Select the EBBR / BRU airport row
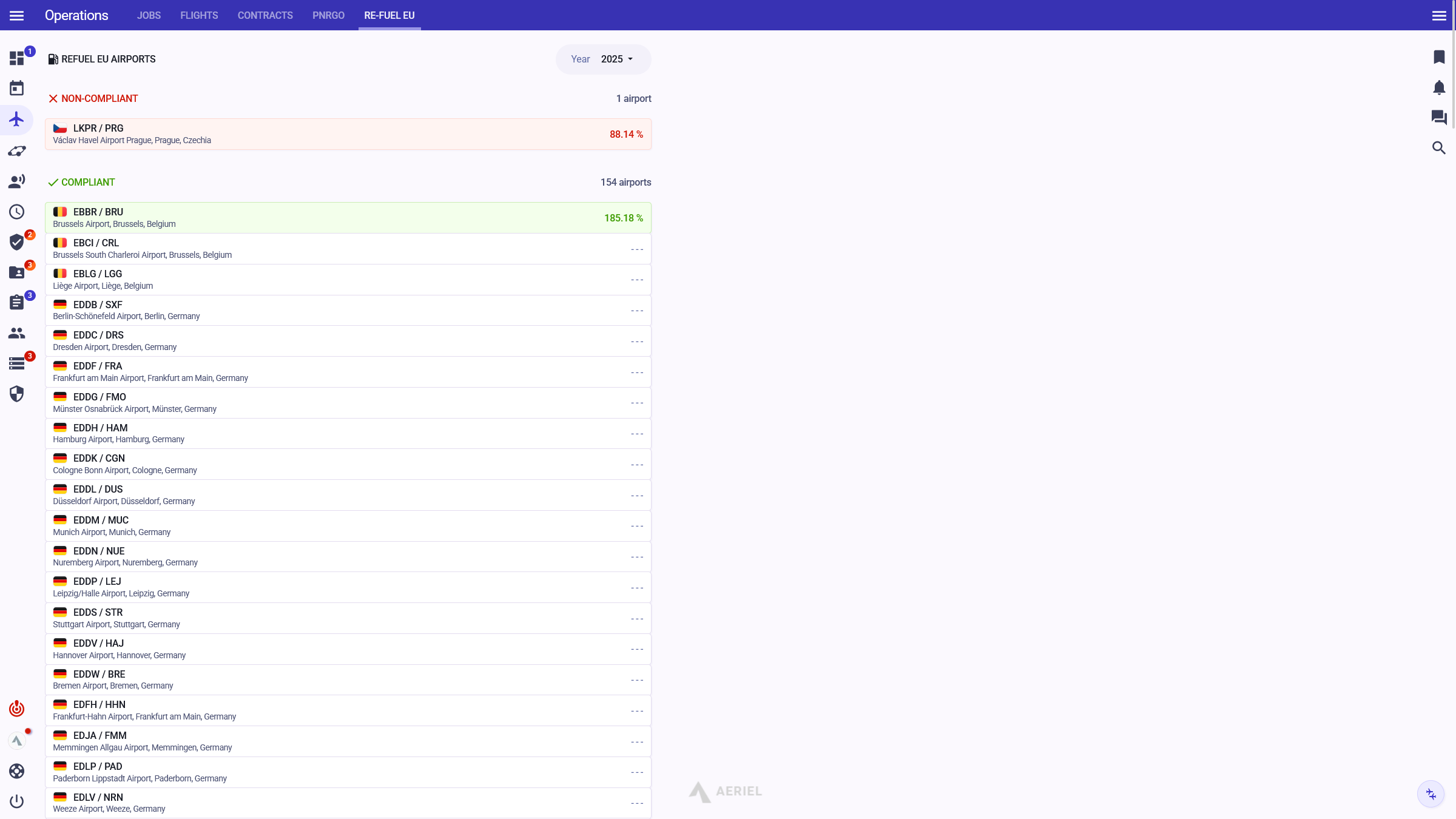The width and height of the screenshot is (1456, 819). click(x=348, y=218)
